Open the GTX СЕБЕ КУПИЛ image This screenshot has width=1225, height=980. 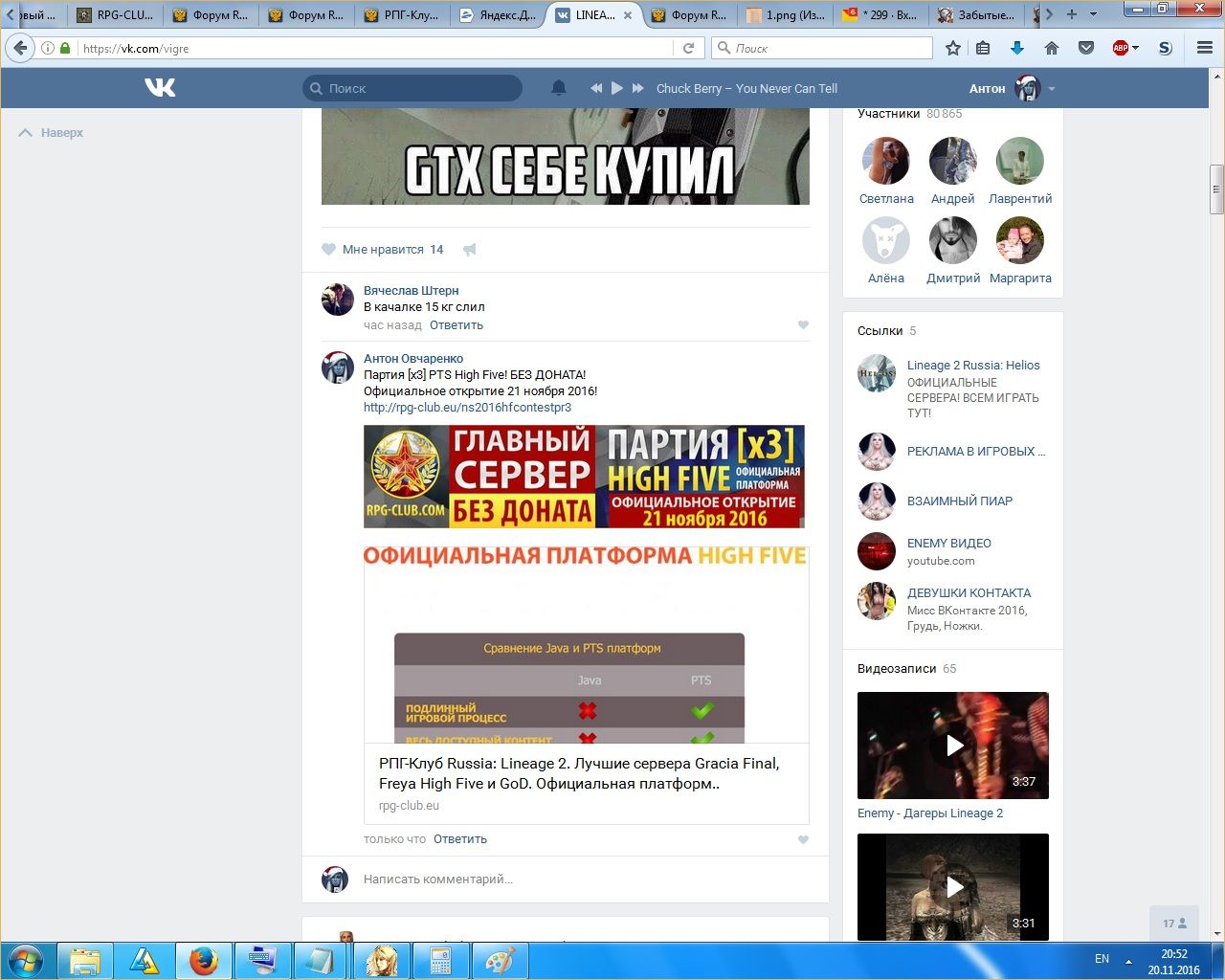tap(566, 156)
